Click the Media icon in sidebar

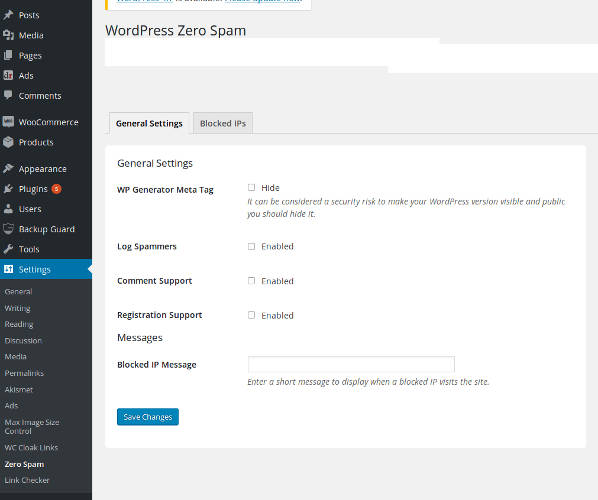coord(8,35)
